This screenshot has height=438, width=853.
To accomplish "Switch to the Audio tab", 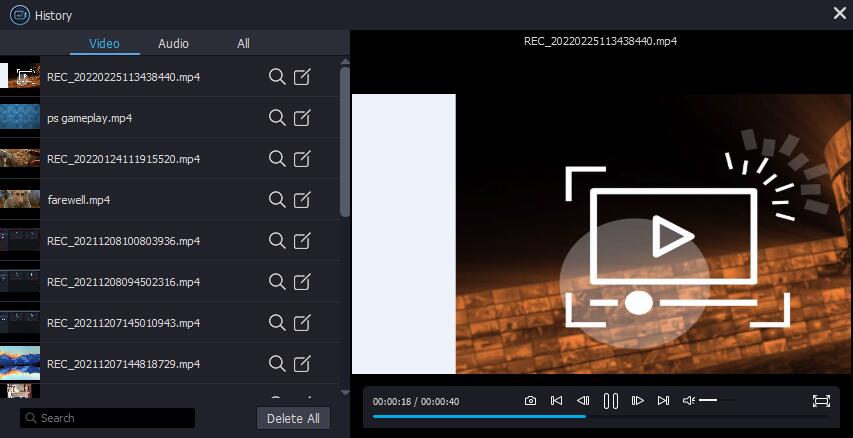I will (x=174, y=44).
